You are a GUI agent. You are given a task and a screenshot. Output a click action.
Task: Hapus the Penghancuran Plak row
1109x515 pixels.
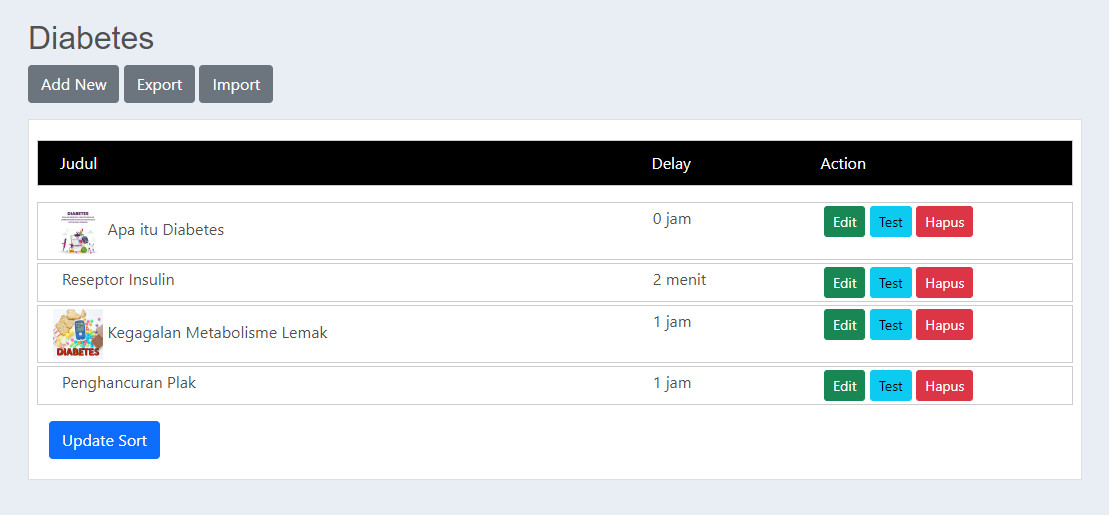tap(944, 386)
